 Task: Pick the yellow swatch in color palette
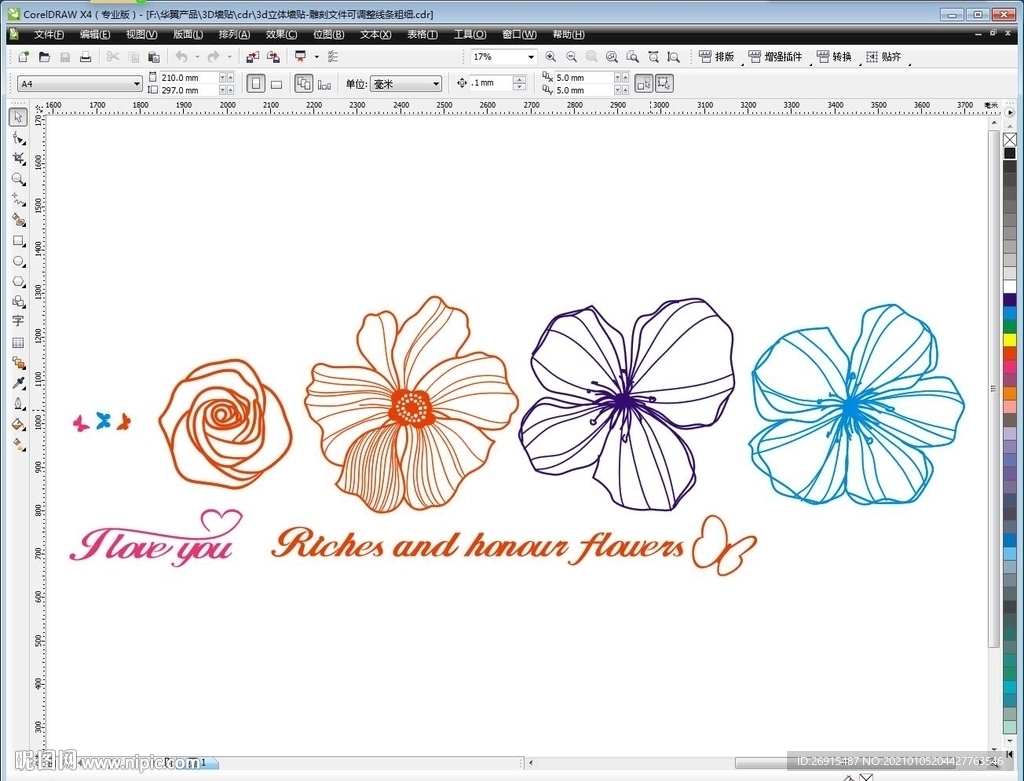click(1010, 340)
